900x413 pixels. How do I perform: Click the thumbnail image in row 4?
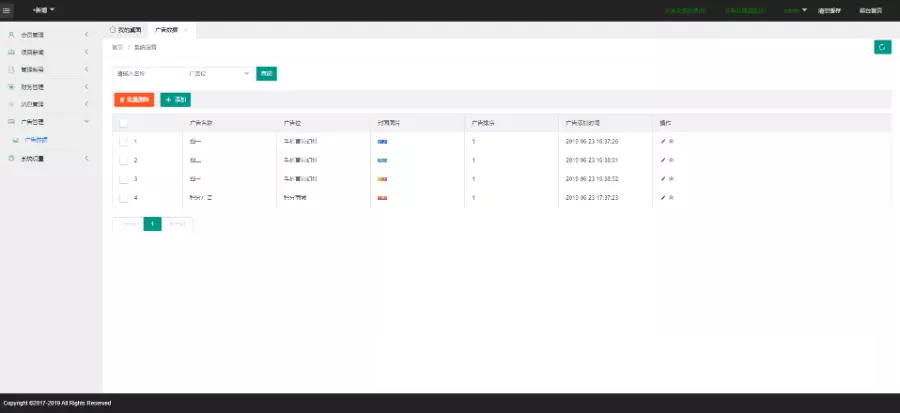(382, 198)
